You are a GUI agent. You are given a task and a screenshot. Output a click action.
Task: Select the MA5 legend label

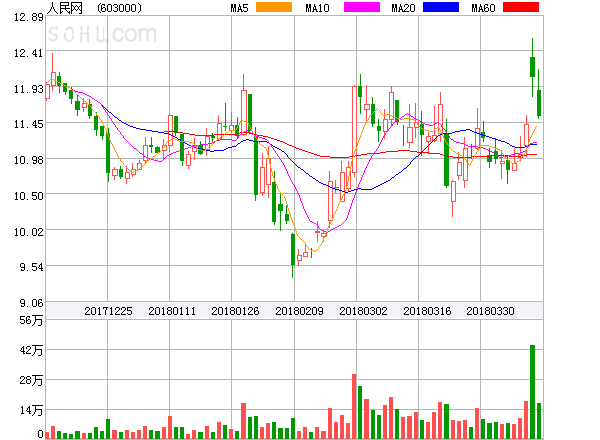pyautogui.click(x=240, y=8)
